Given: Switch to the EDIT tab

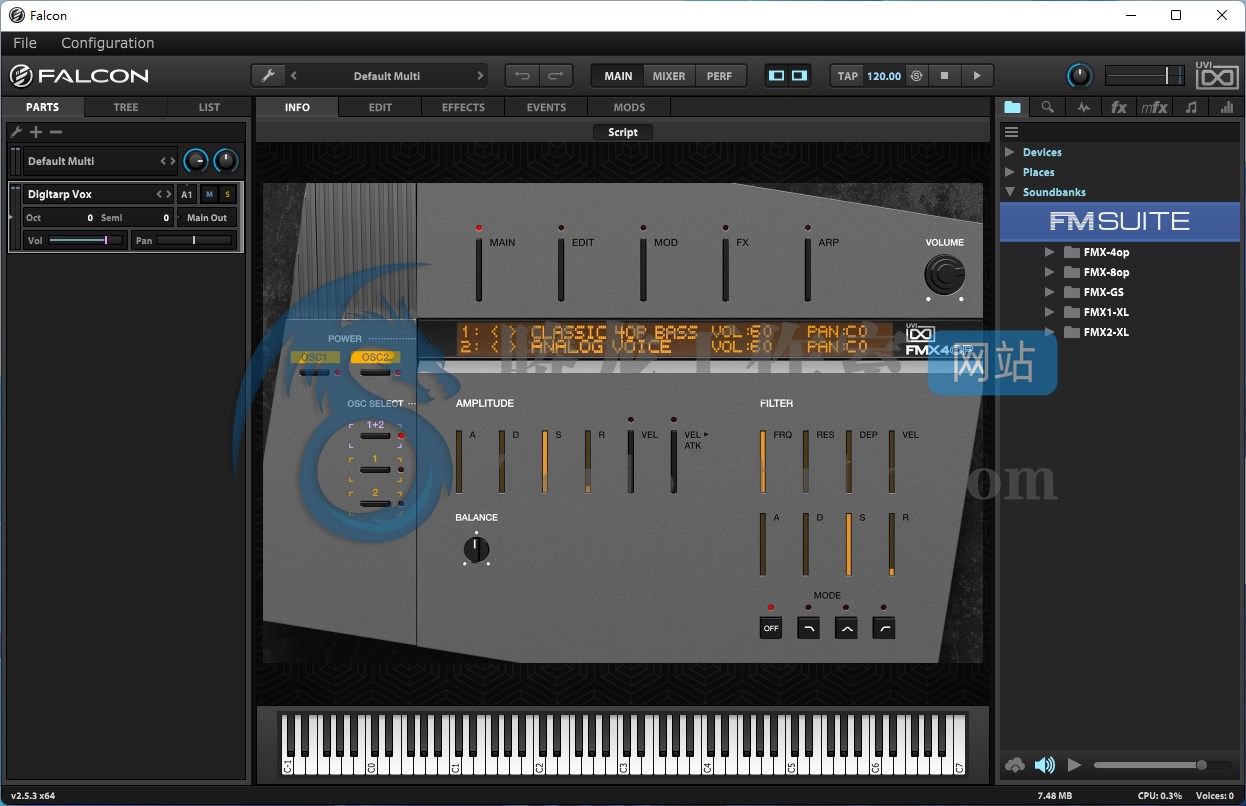Looking at the screenshot, I should pyautogui.click(x=380, y=107).
